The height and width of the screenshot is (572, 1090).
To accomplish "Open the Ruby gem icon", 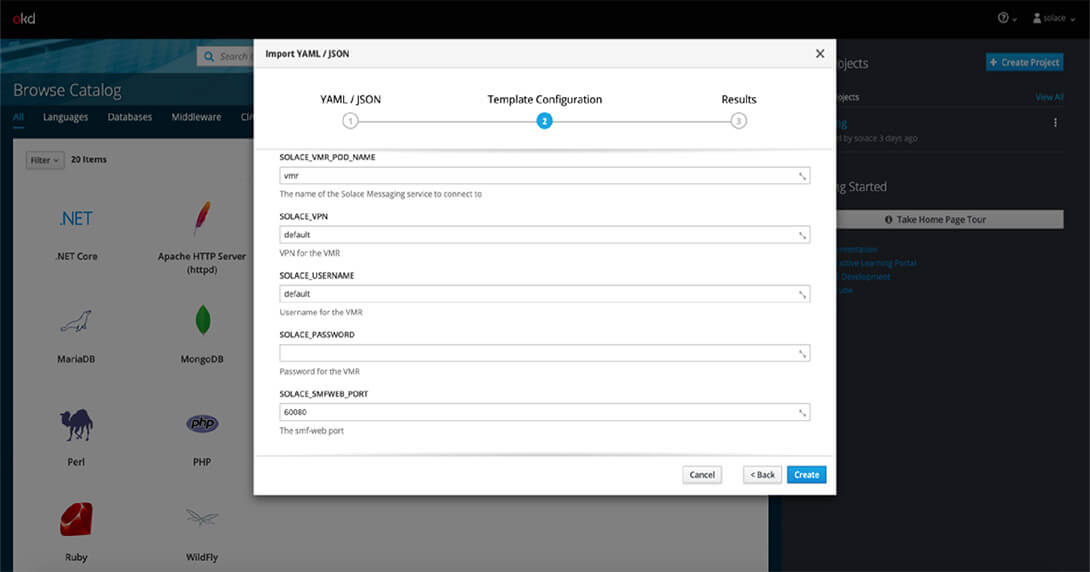I will click(x=76, y=519).
